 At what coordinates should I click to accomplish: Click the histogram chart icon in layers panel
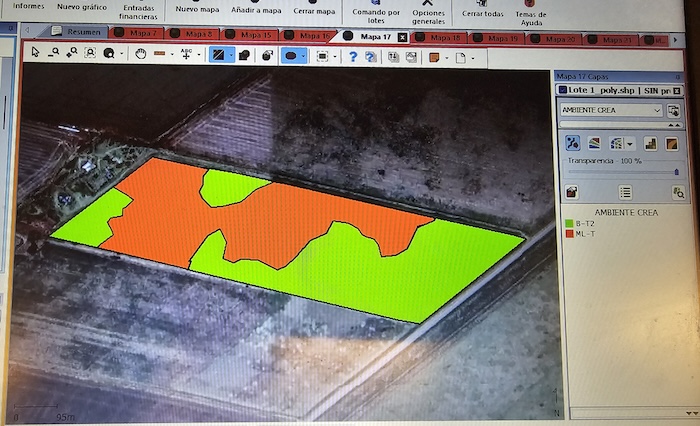650,143
